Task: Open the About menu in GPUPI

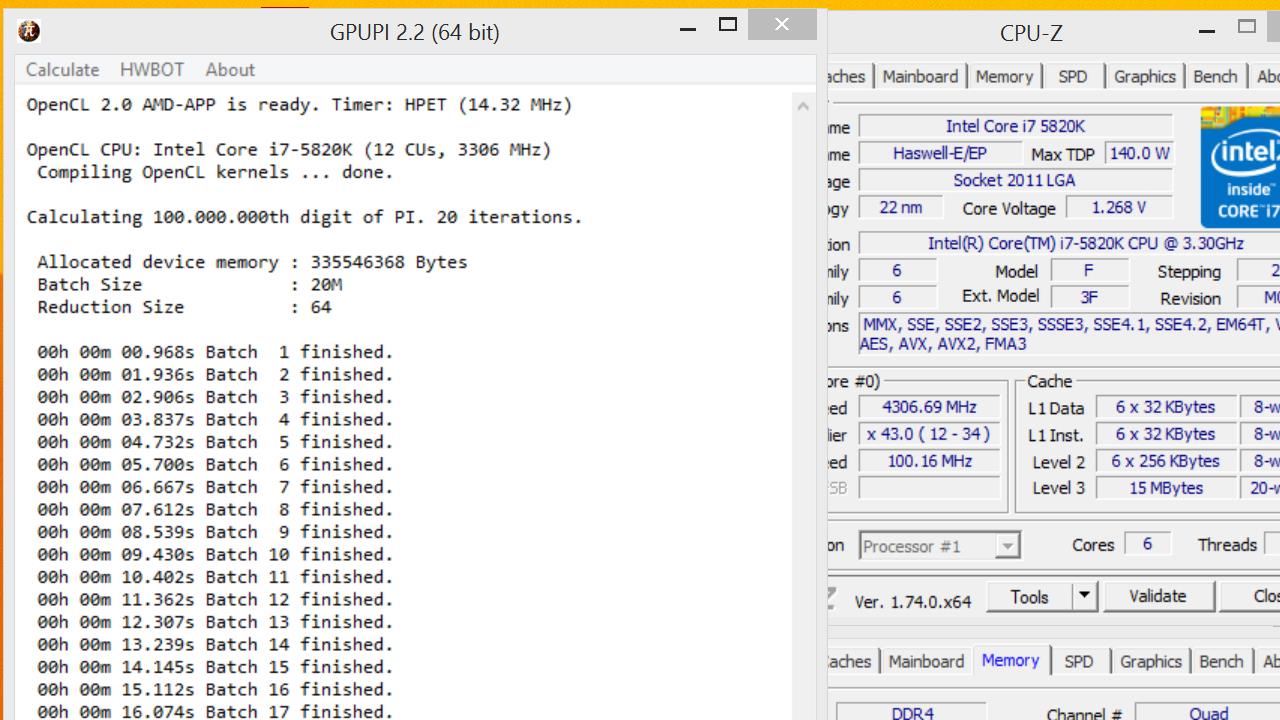Action: [x=230, y=70]
